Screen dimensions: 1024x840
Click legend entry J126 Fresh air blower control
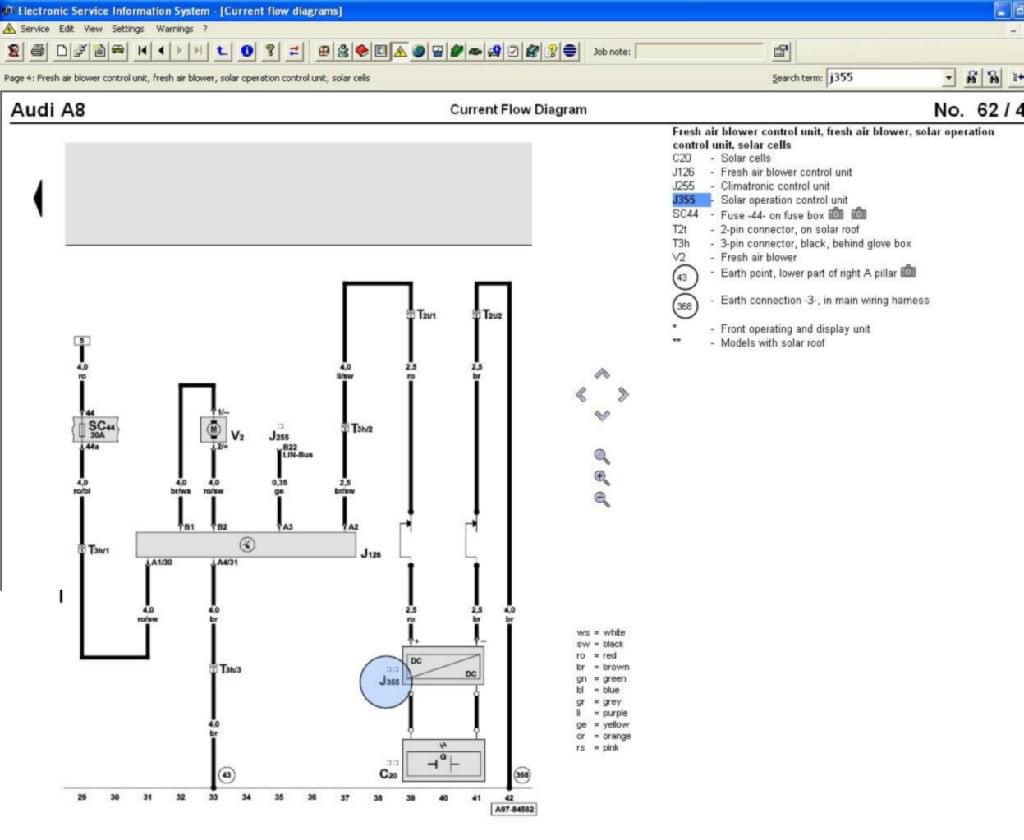762,172
